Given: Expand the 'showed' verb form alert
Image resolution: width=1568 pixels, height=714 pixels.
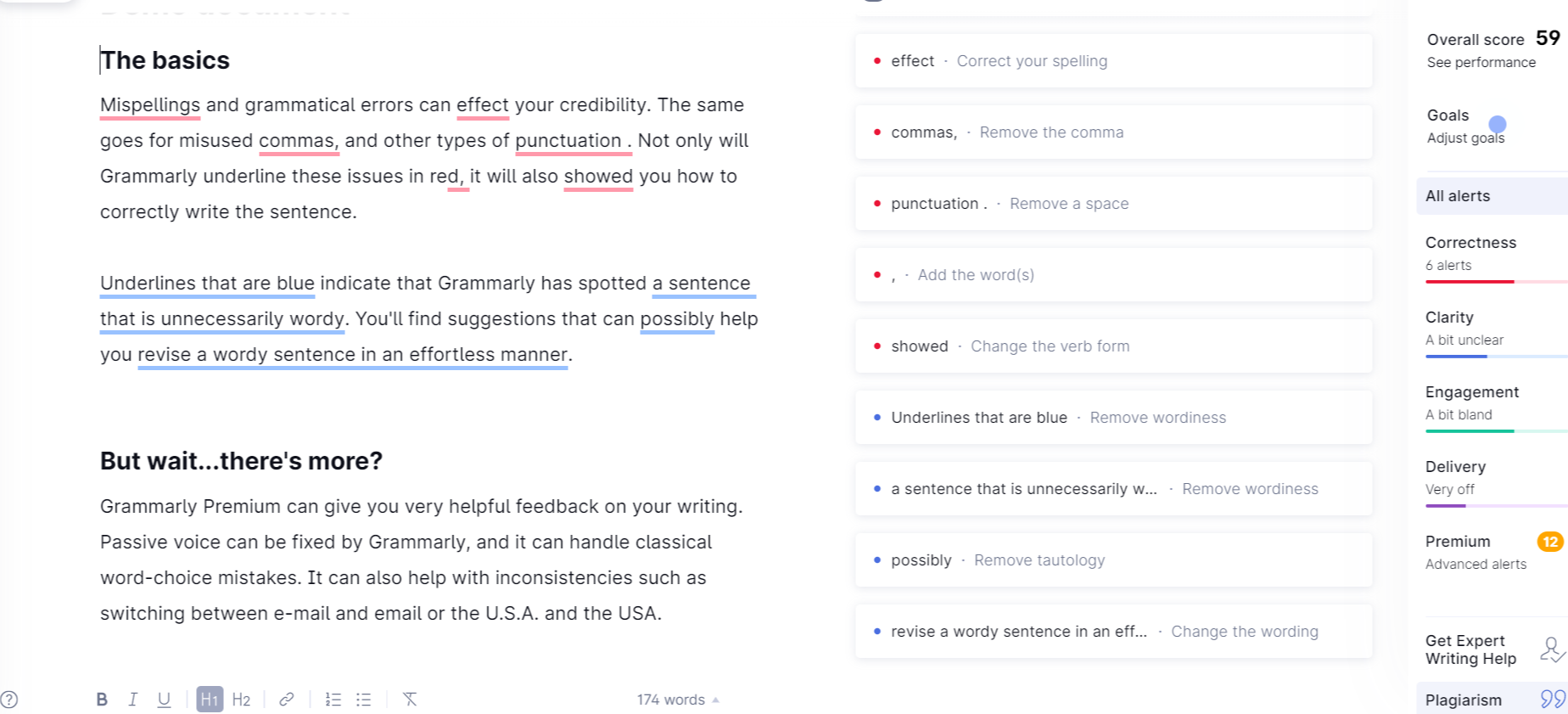Looking at the screenshot, I should point(1114,346).
